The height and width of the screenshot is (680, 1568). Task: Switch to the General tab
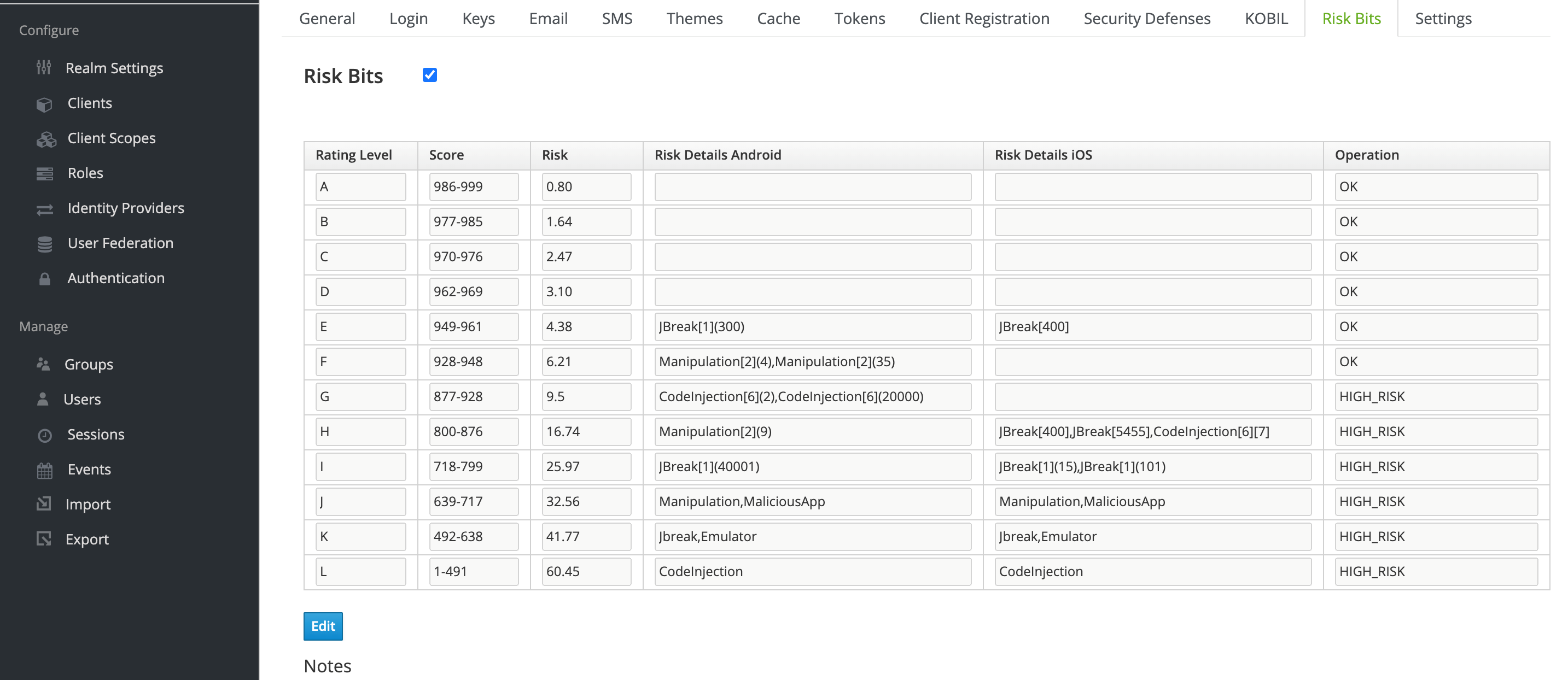(327, 18)
